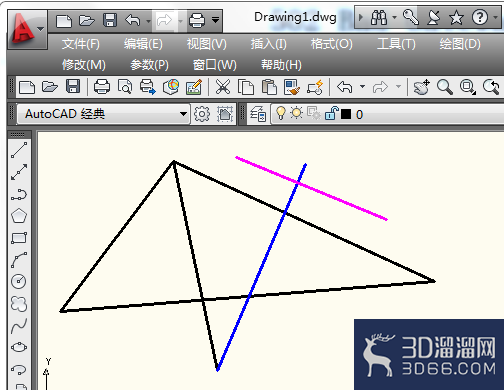The image size is (504, 390).
Task: Click the Match Properties brush icon
Action: pyautogui.click(x=292, y=87)
